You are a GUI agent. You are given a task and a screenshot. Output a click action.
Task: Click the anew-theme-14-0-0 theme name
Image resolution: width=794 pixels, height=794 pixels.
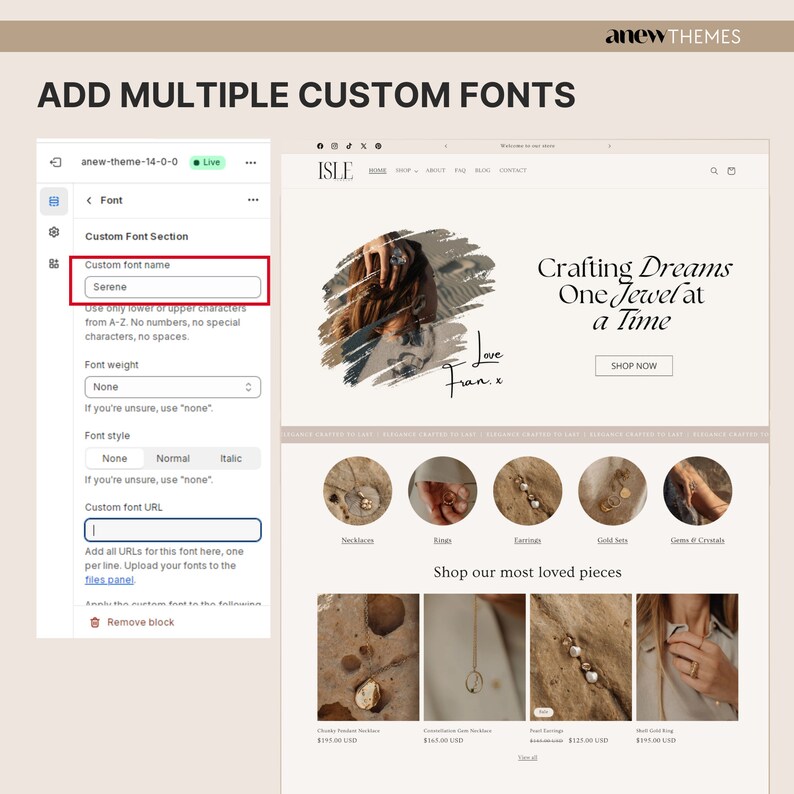[130, 162]
